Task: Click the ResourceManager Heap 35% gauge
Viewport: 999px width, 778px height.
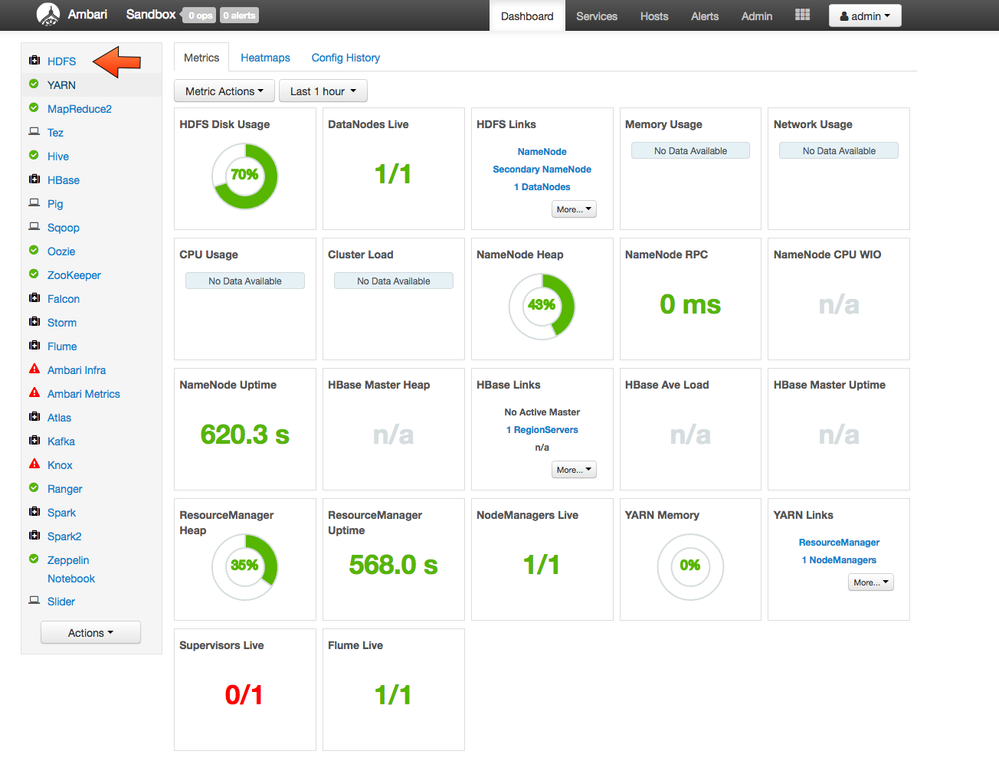Action: coord(245,566)
